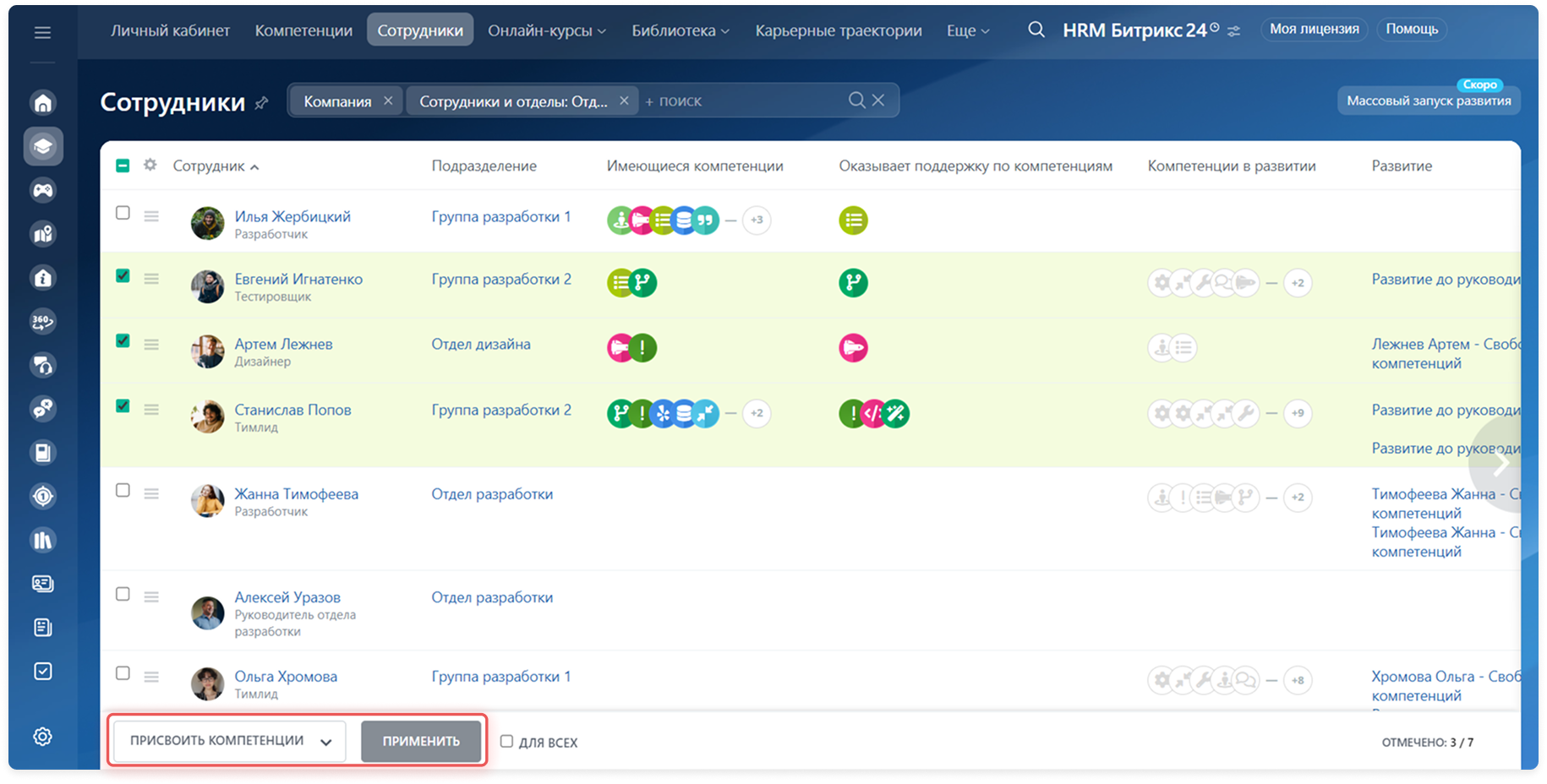The width and height of the screenshot is (1547, 784).
Task: Expand the Еще menu in navigation
Action: click(x=967, y=30)
